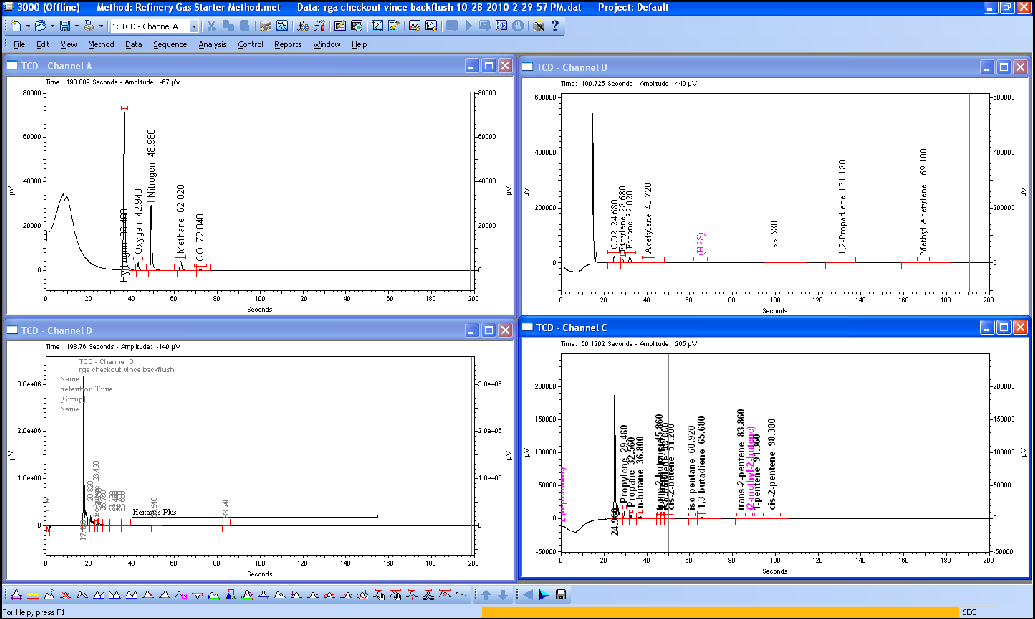Open the Data menu
This screenshot has height=619, width=1035.
(133, 44)
